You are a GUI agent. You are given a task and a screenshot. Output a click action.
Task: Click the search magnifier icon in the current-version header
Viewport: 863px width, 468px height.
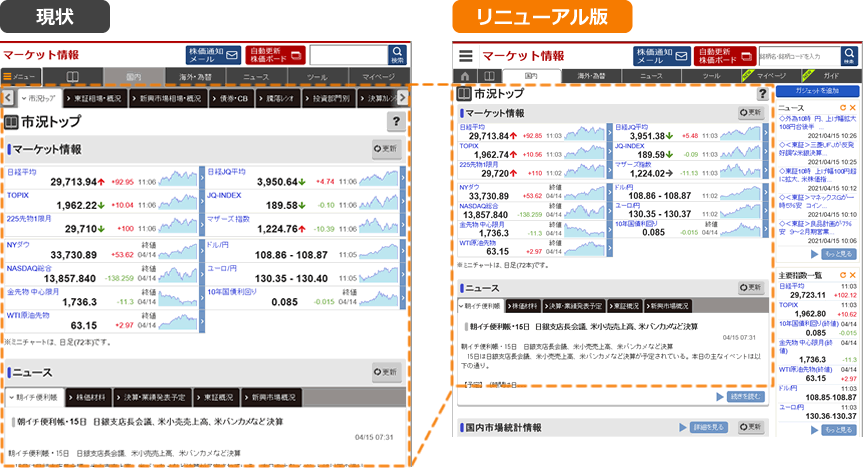click(x=398, y=55)
